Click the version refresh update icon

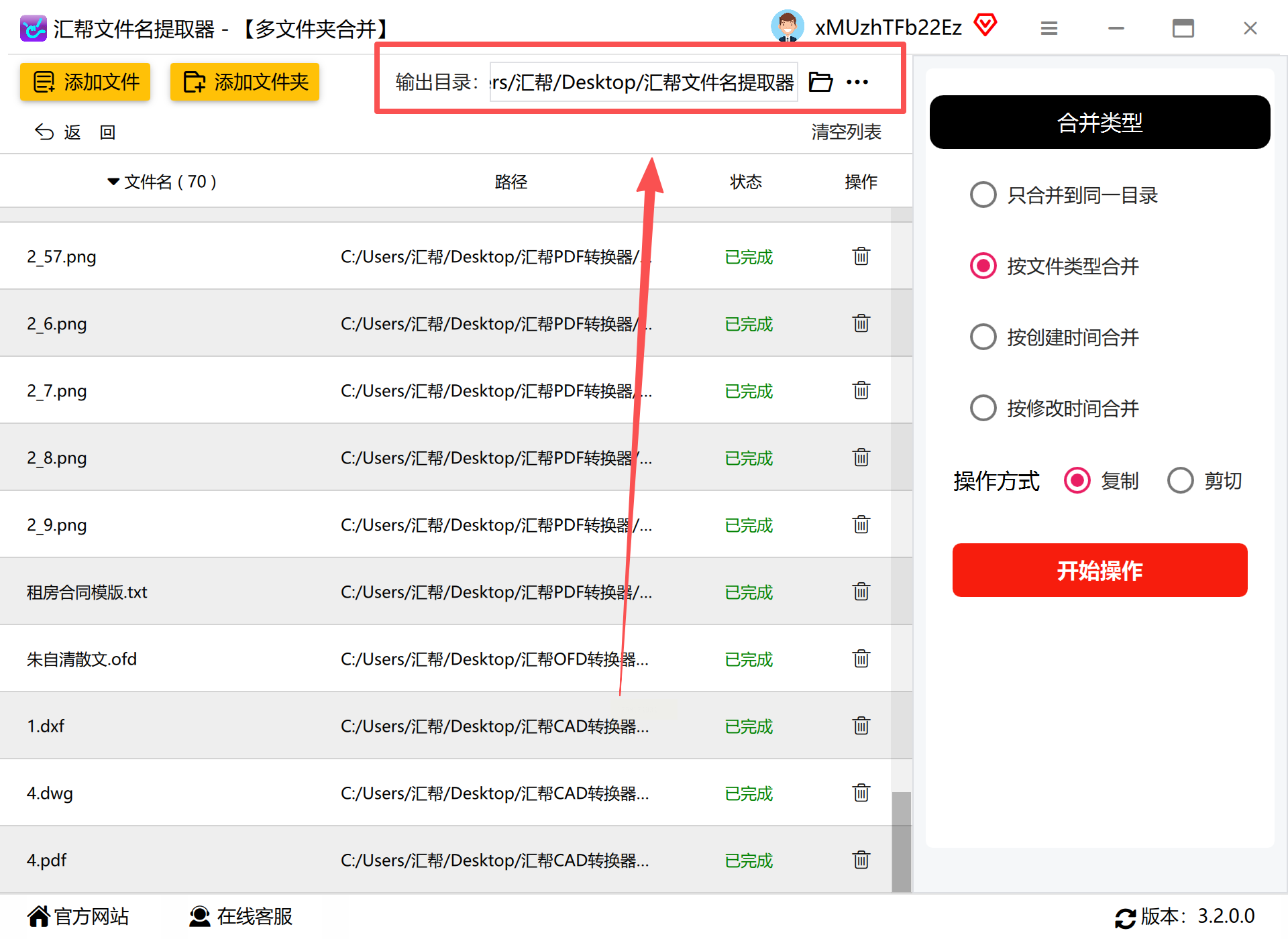[1125, 918]
